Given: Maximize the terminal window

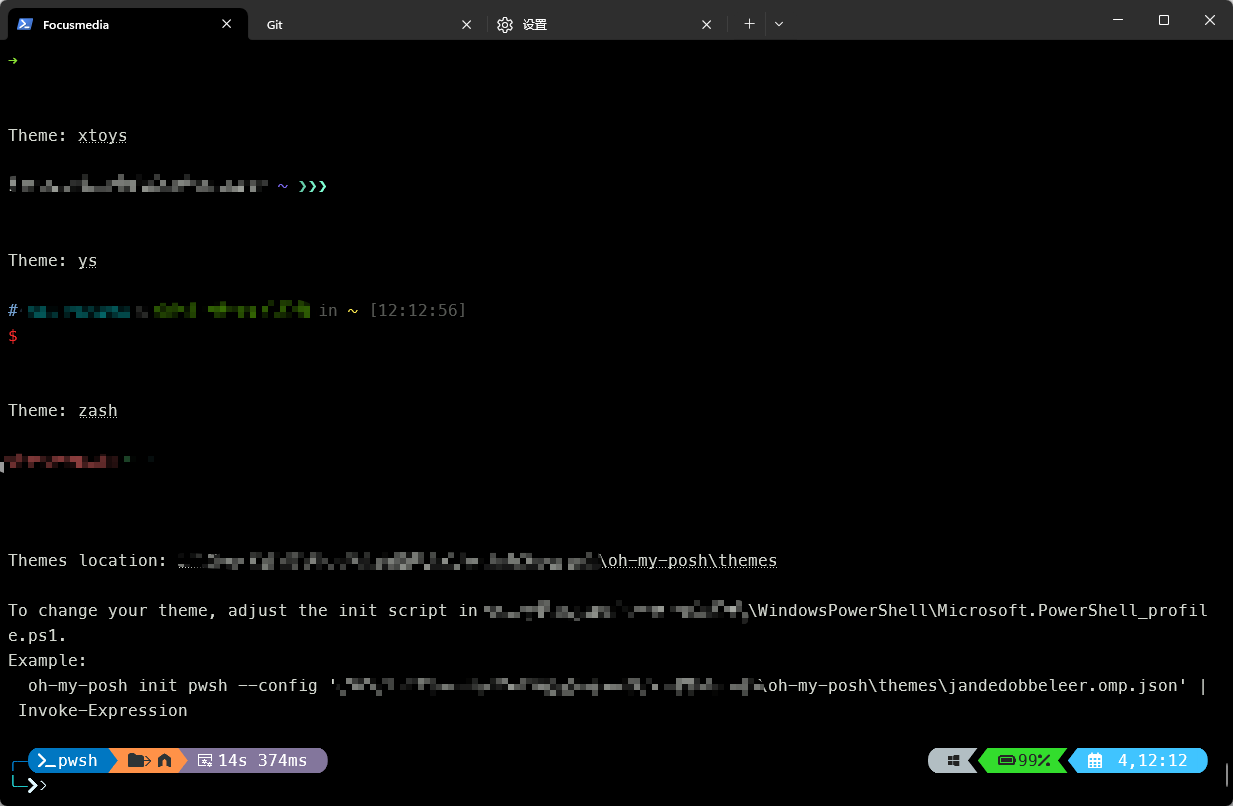Looking at the screenshot, I should (x=1163, y=21).
